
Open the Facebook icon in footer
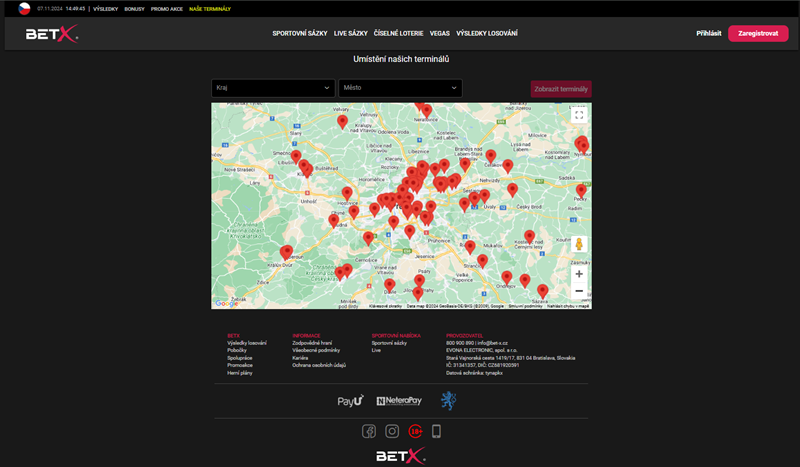pos(369,431)
